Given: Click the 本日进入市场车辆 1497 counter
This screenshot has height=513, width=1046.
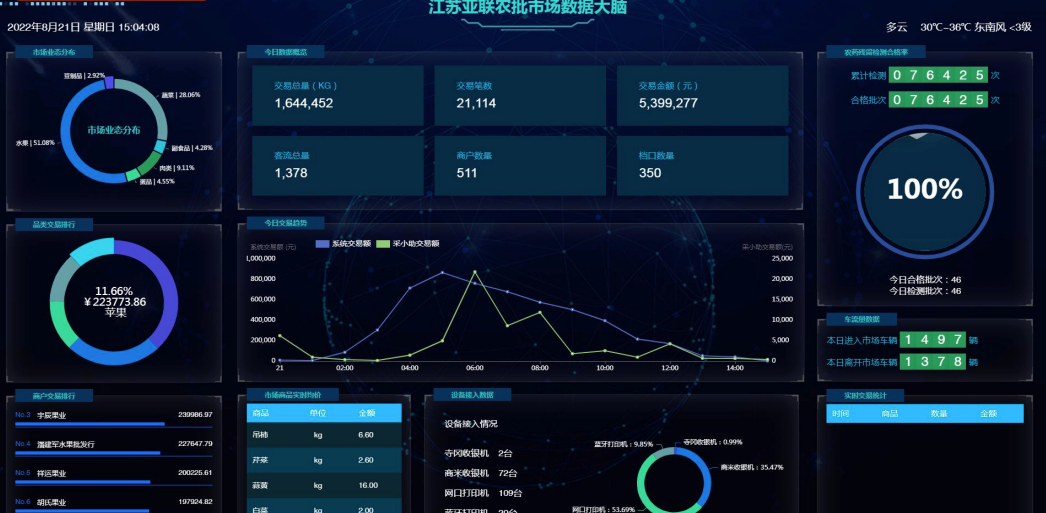Looking at the screenshot, I should click(x=933, y=340).
